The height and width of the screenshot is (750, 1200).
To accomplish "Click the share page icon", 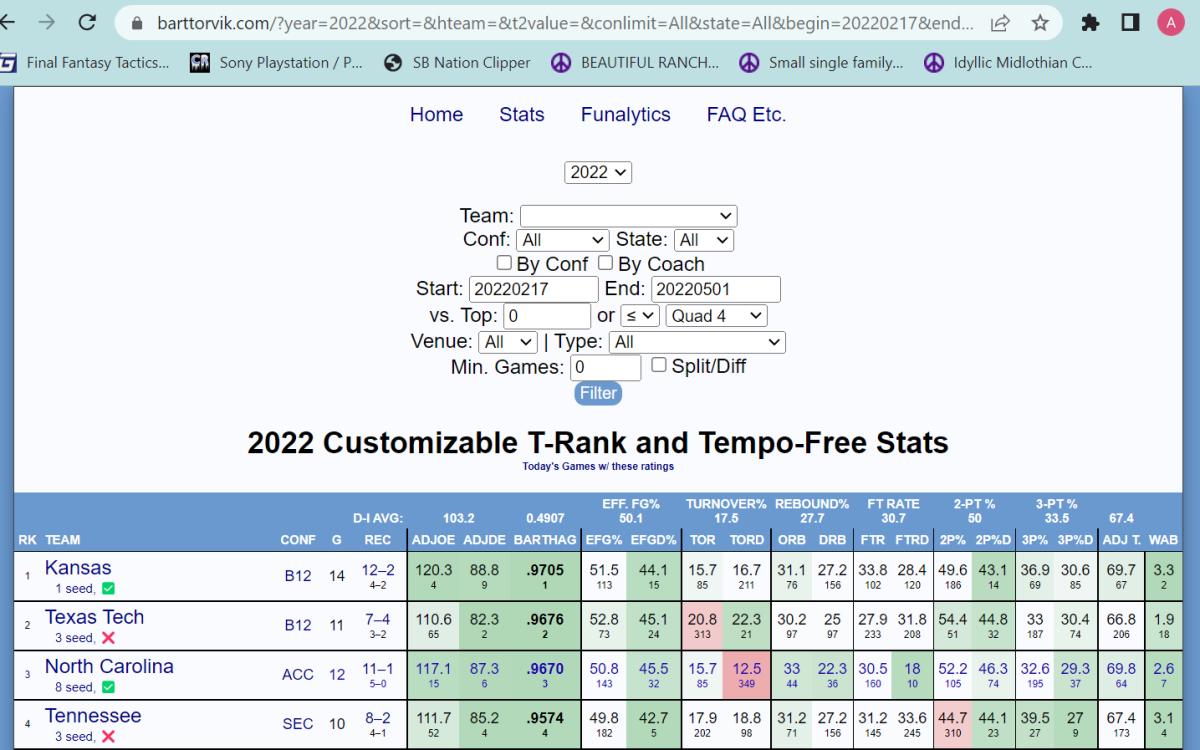I will [x=999, y=22].
